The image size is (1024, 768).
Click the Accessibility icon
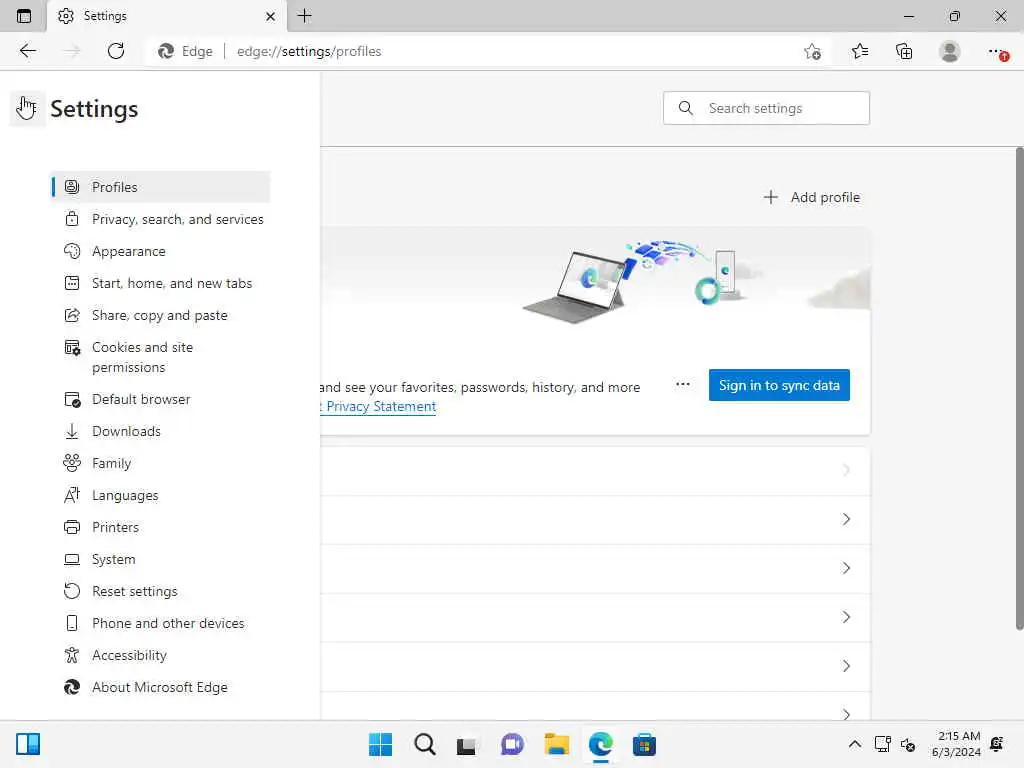tap(72, 655)
